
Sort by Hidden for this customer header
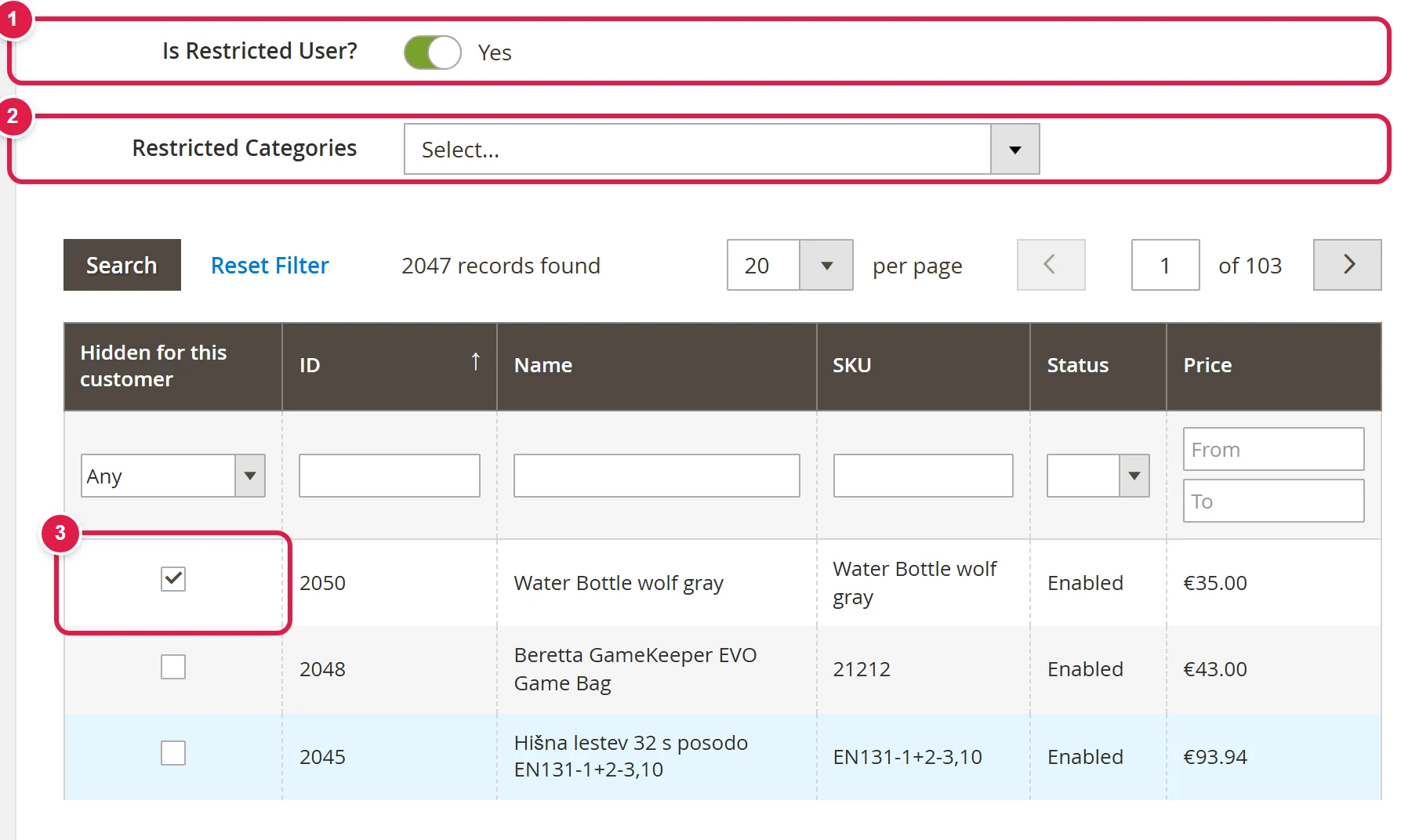172,366
